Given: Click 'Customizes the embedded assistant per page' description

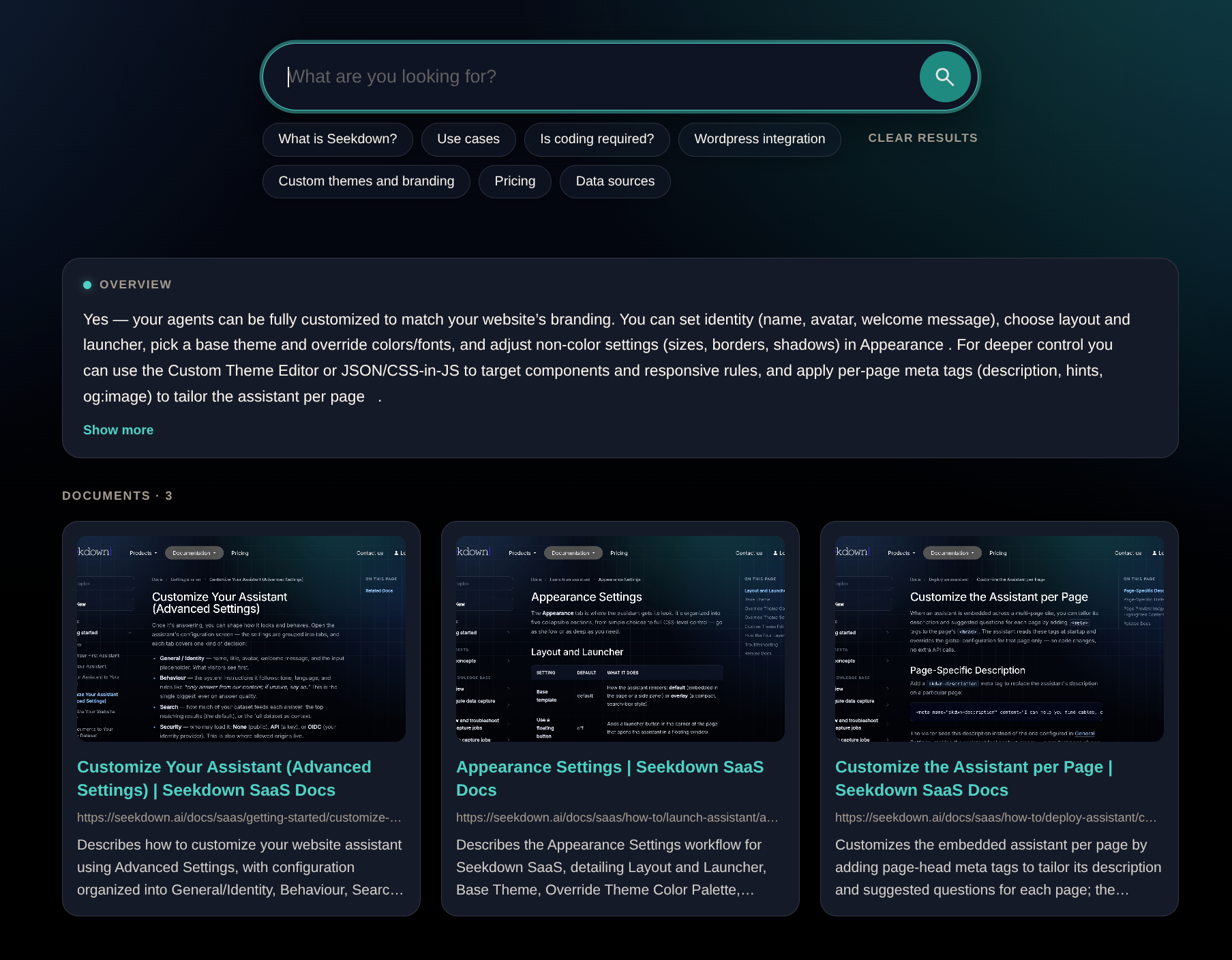Looking at the screenshot, I should [998, 867].
